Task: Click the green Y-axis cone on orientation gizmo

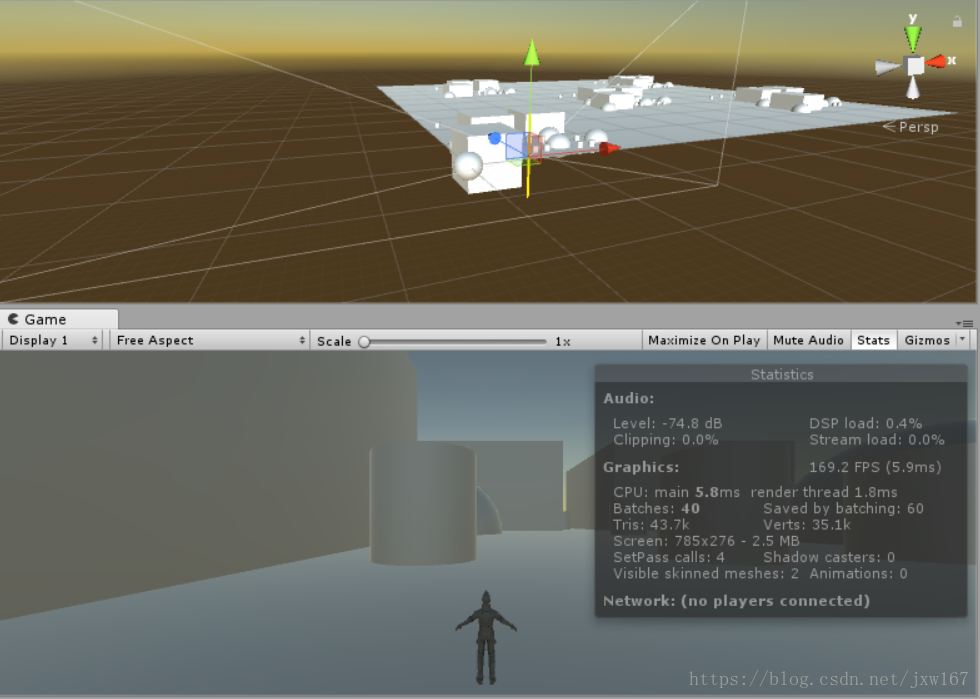Action: coord(913,39)
